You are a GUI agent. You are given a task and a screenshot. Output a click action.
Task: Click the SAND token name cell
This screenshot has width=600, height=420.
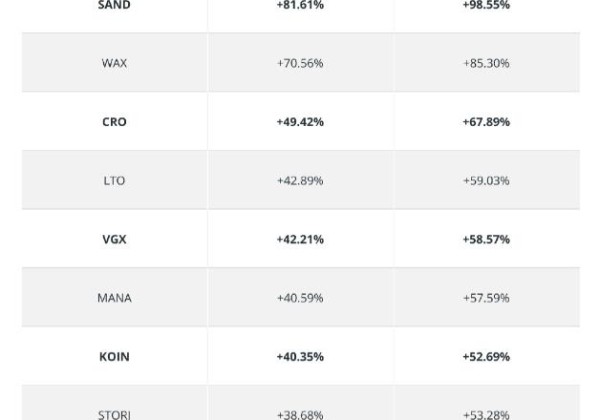(x=114, y=6)
